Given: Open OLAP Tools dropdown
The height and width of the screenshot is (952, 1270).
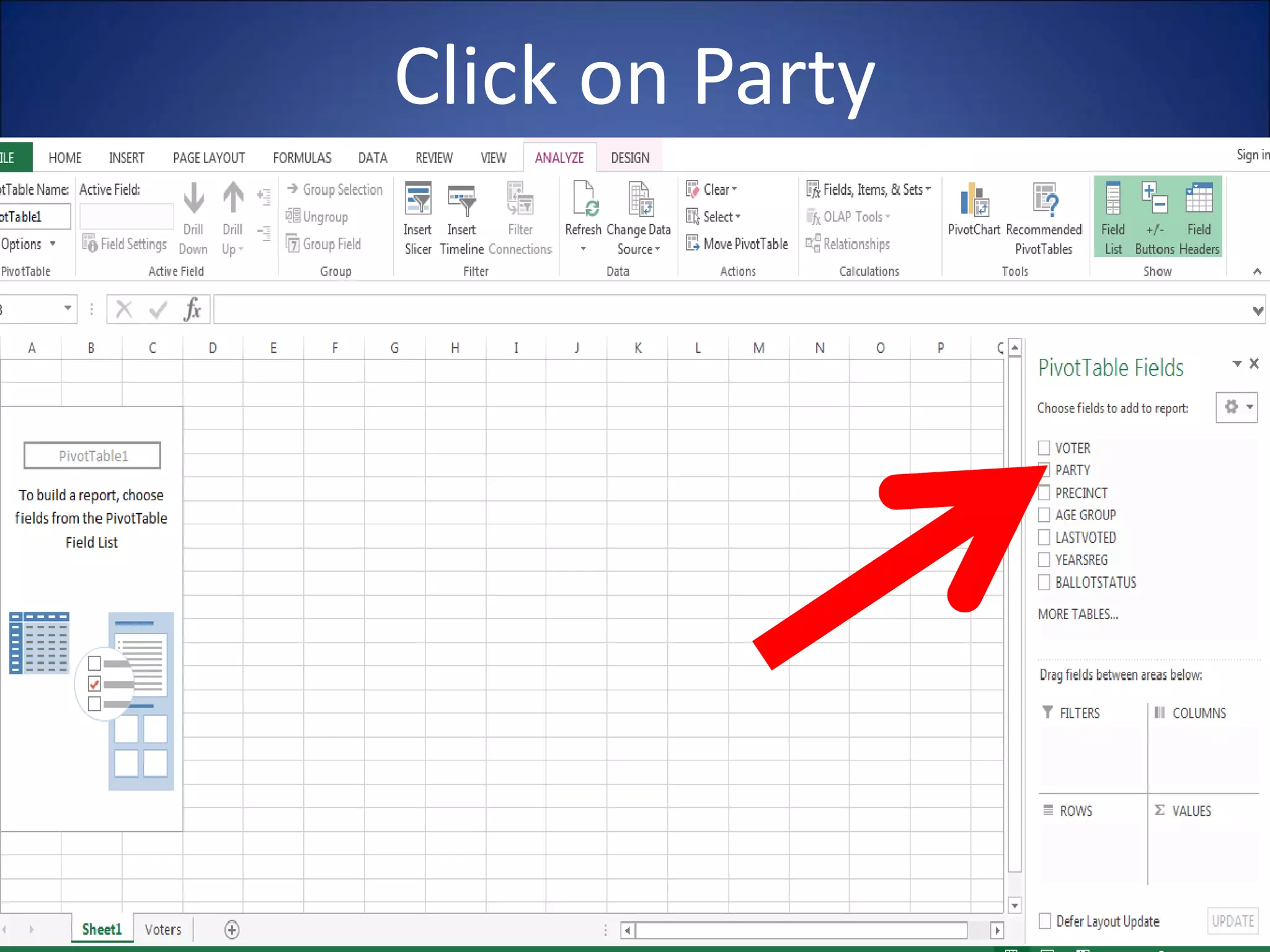Looking at the screenshot, I should pos(848,217).
